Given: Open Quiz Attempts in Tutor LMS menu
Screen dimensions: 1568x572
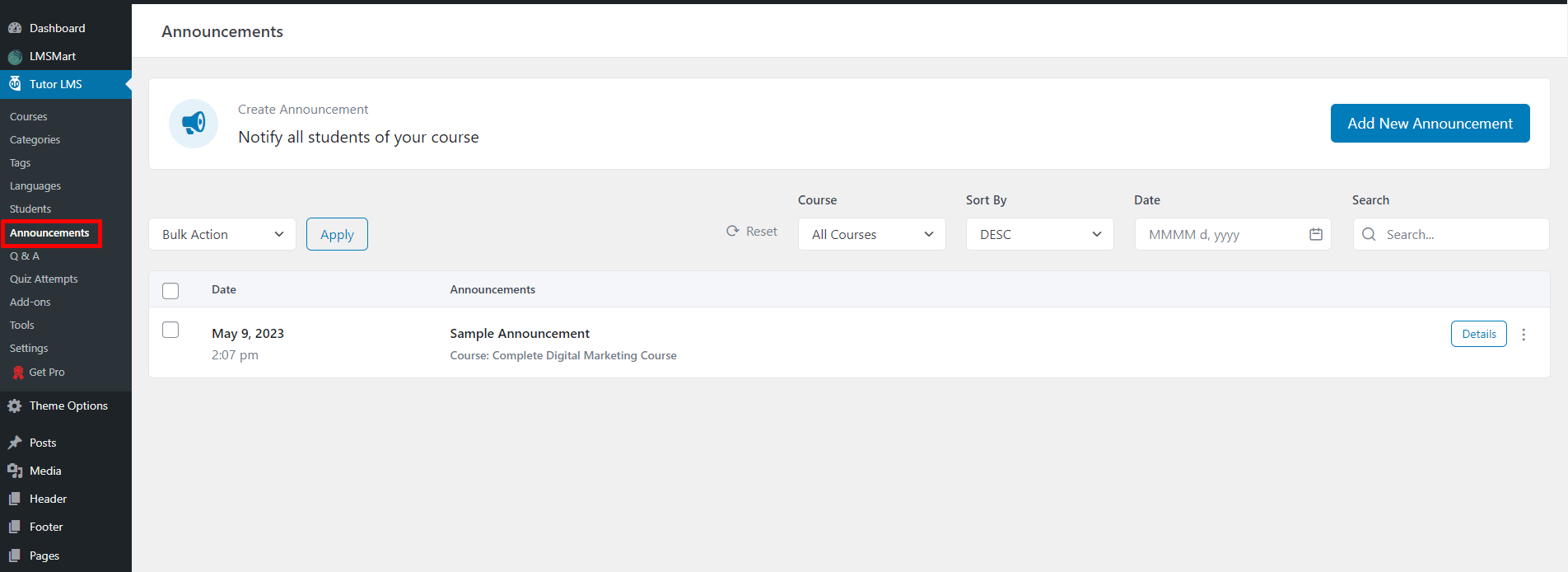Looking at the screenshot, I should point(44,279).
